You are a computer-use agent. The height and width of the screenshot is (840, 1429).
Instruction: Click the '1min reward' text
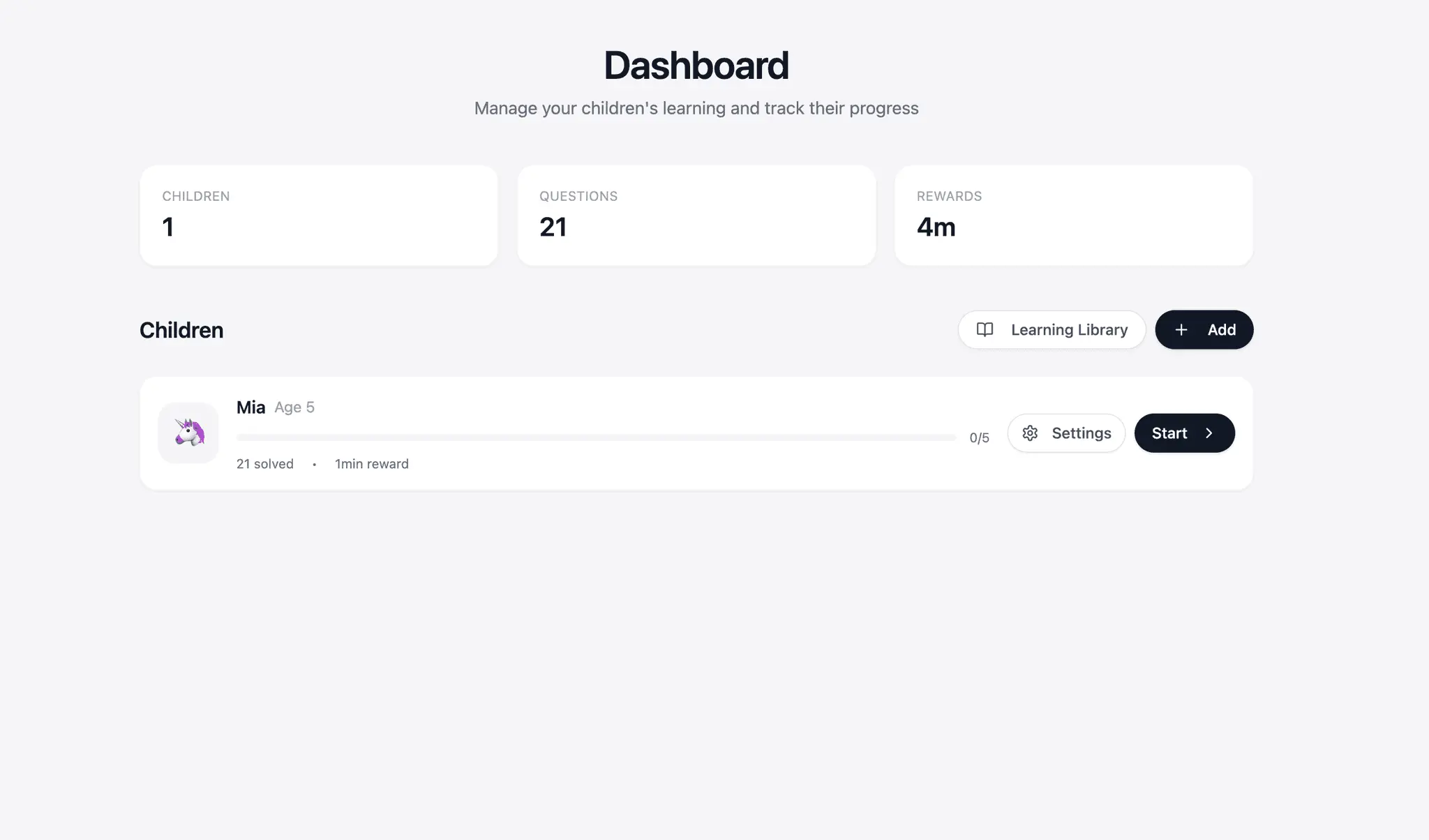click(x=372, y=464)
